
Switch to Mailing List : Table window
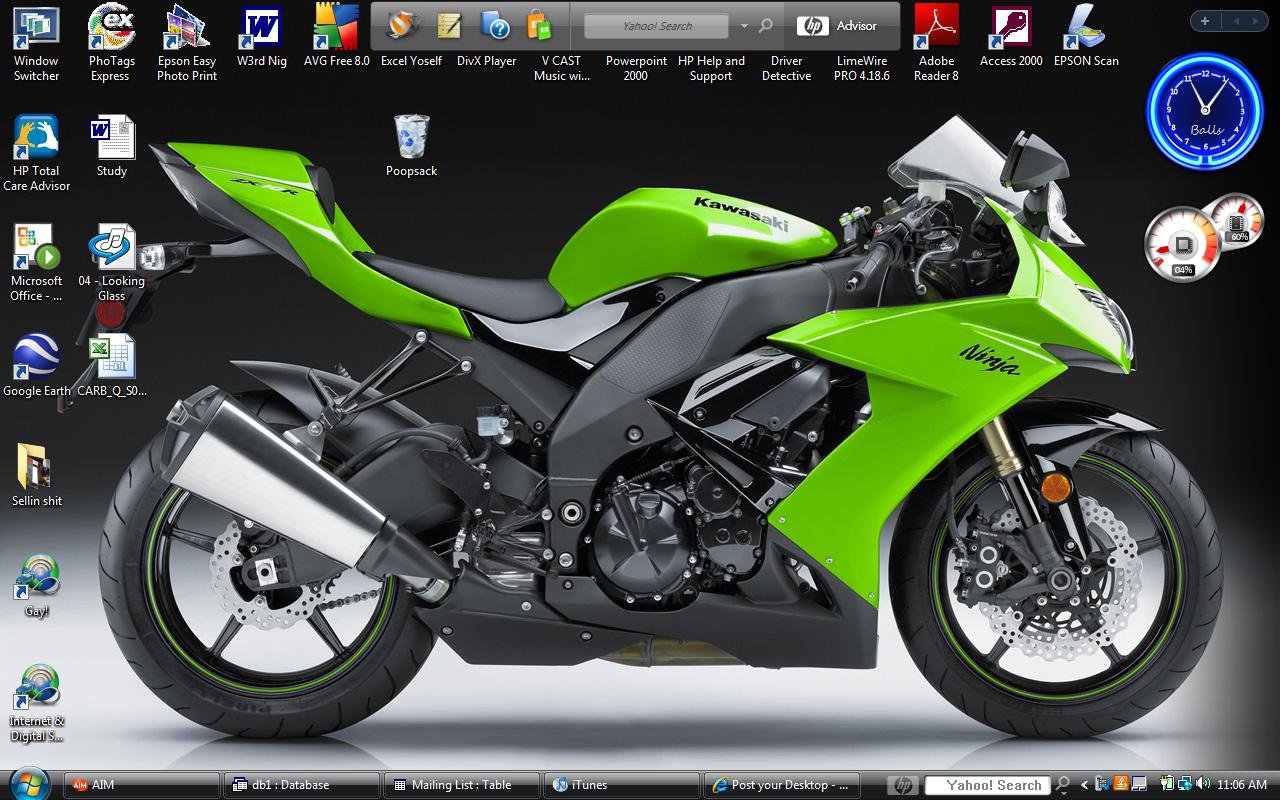pos(462,785)
